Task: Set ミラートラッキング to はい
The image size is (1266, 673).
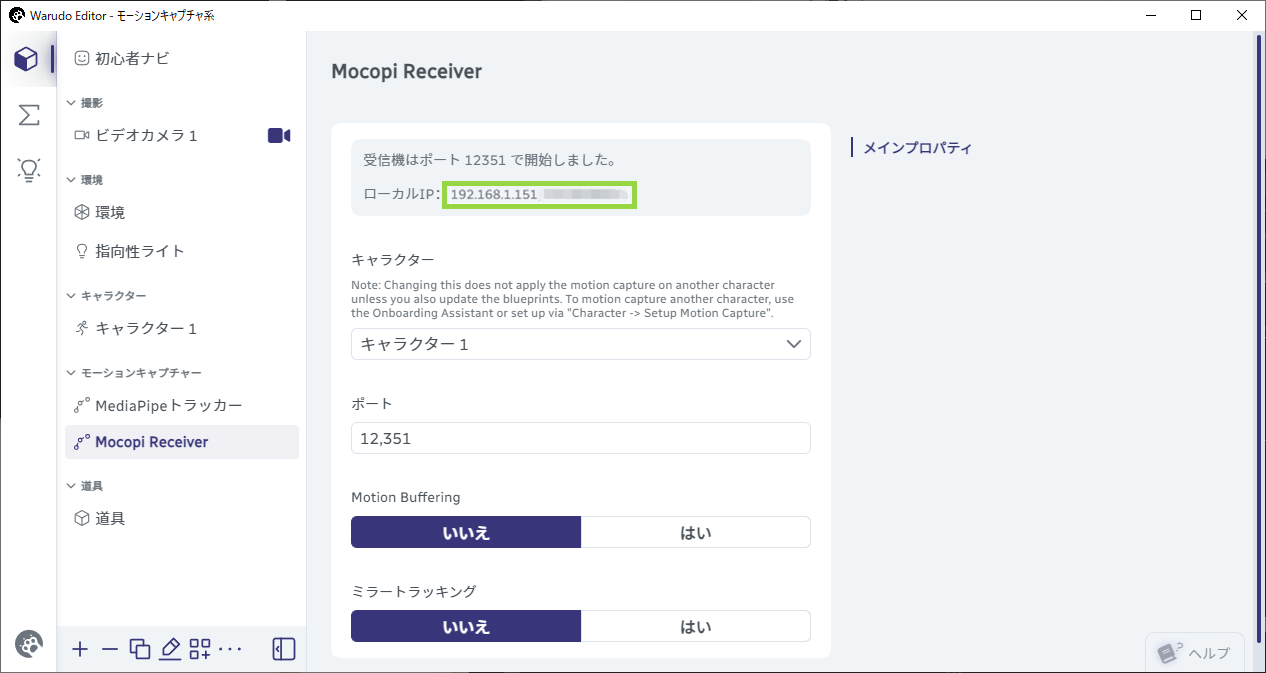Action: click(x=696, y=626)
